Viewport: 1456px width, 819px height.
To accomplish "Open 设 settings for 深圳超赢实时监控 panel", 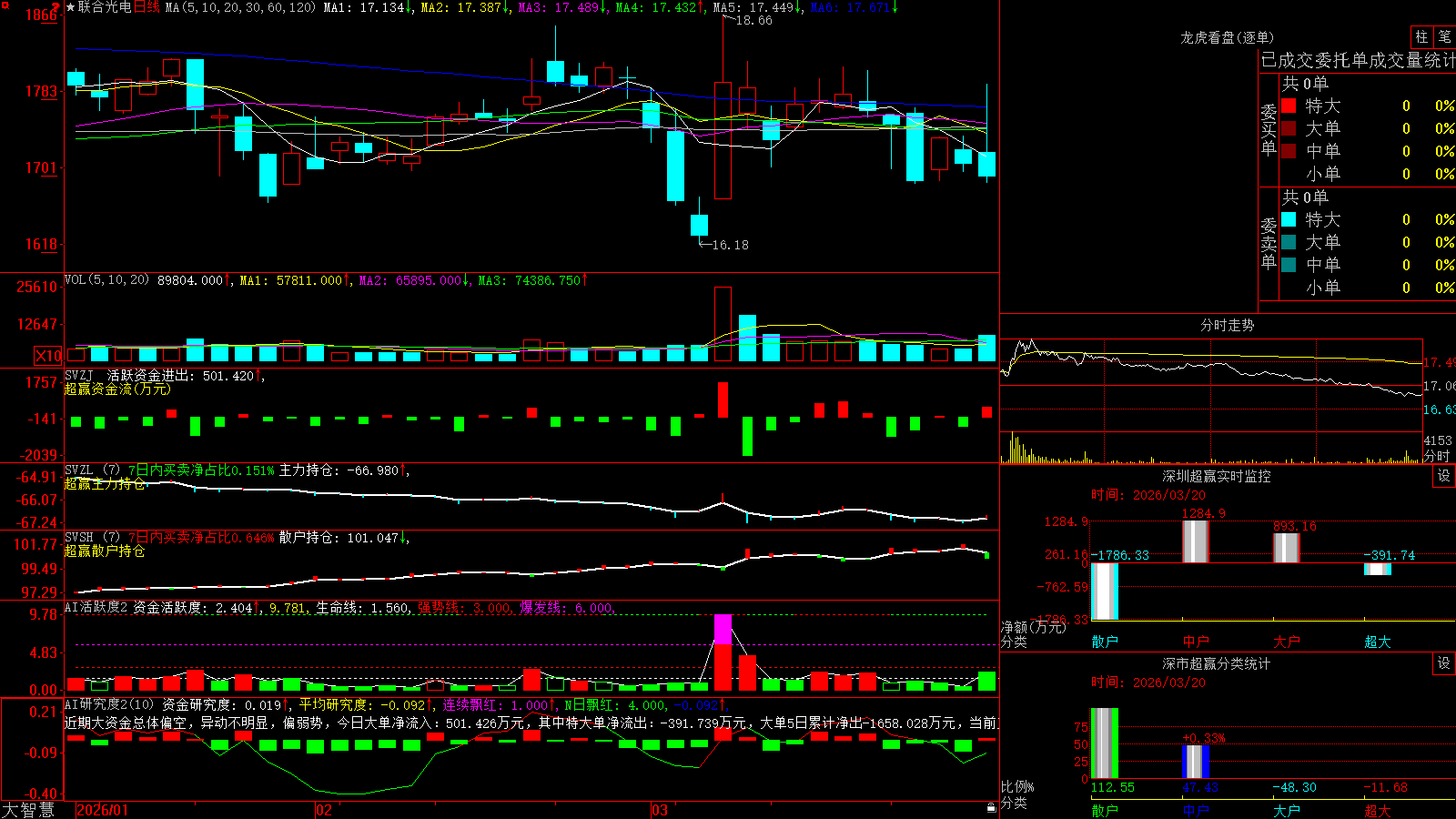I will (x=1443, y=476).
